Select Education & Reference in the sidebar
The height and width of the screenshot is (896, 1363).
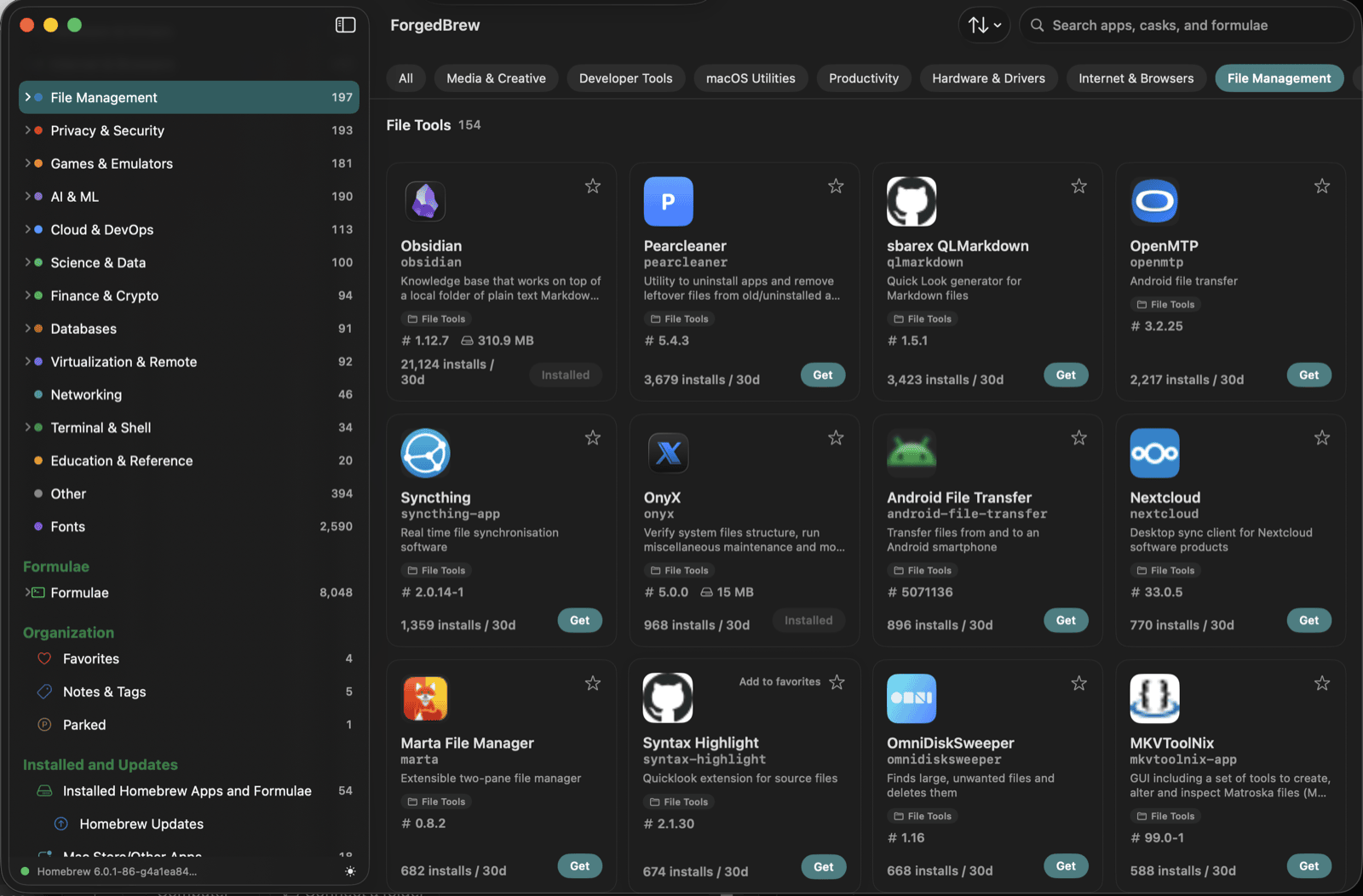click(x=188, y=461)
